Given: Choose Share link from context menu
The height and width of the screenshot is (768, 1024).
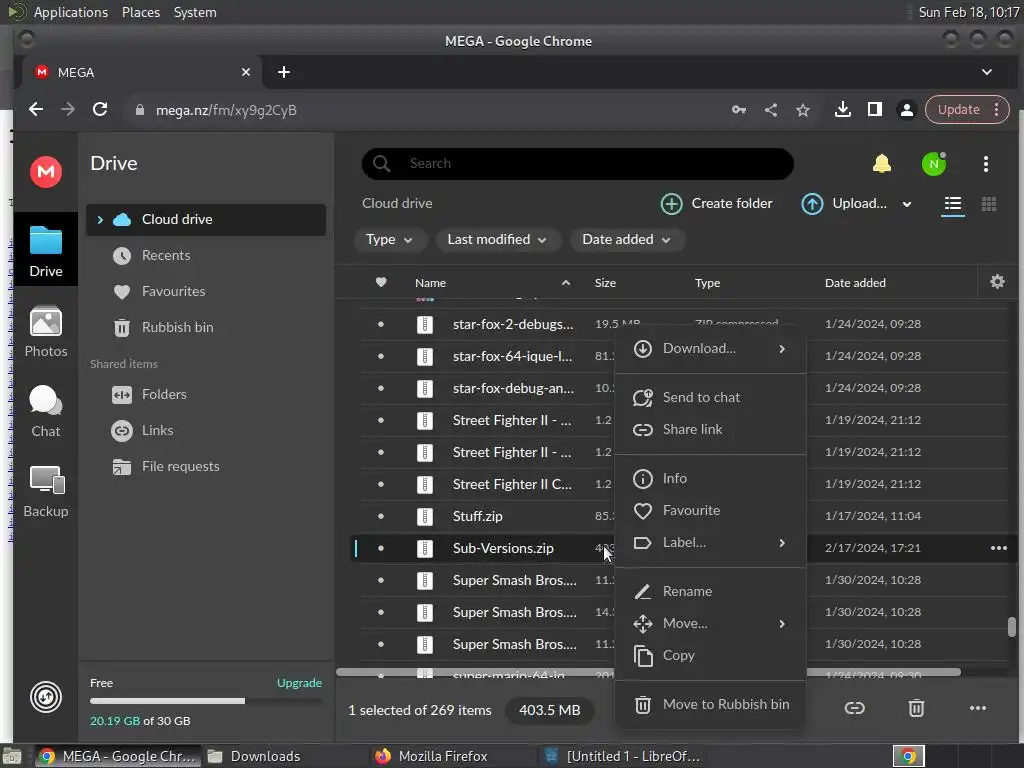Looking at the screenshot, I should [x=710, y=429].
